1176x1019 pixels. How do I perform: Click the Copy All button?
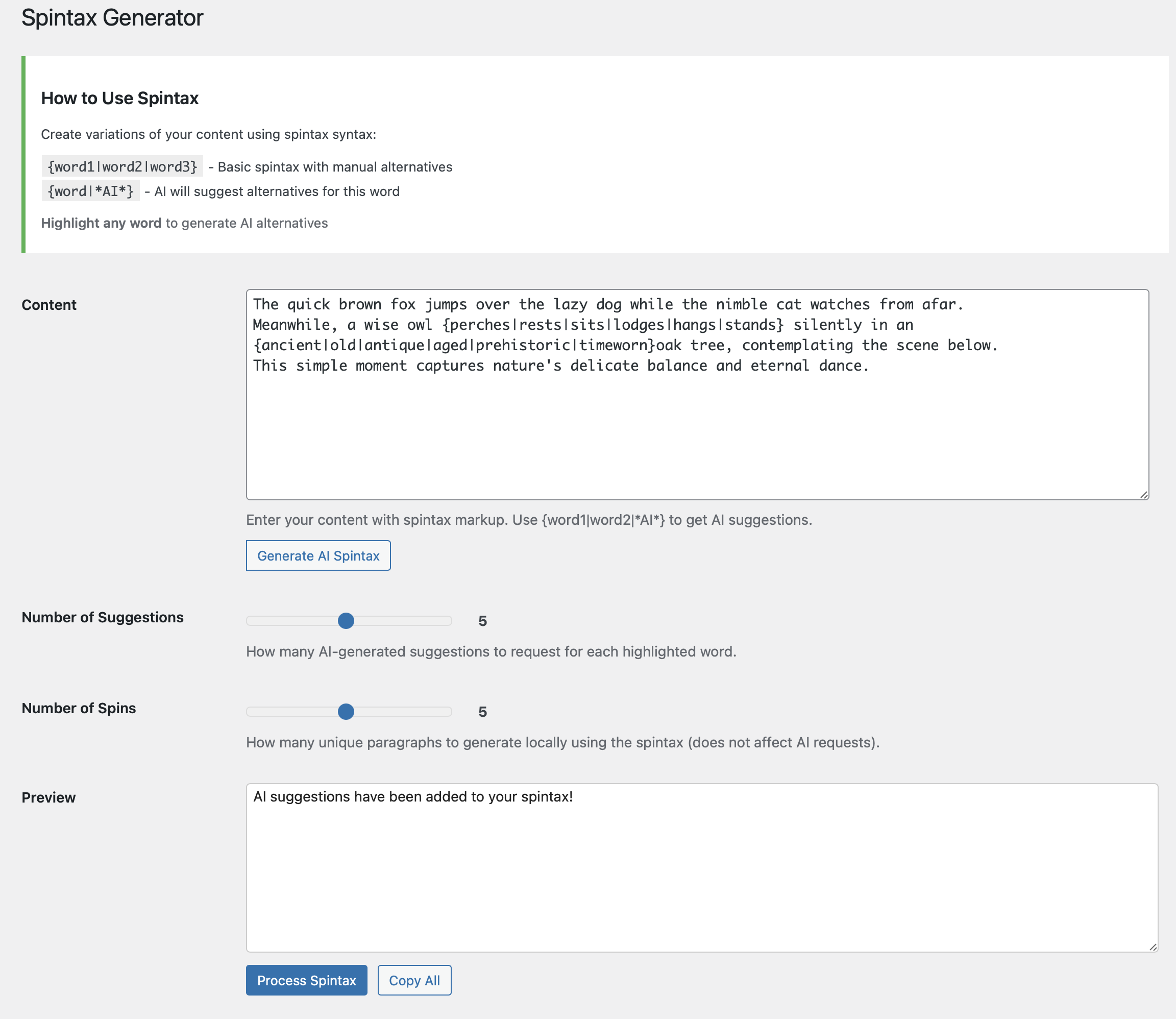(414, 980)
